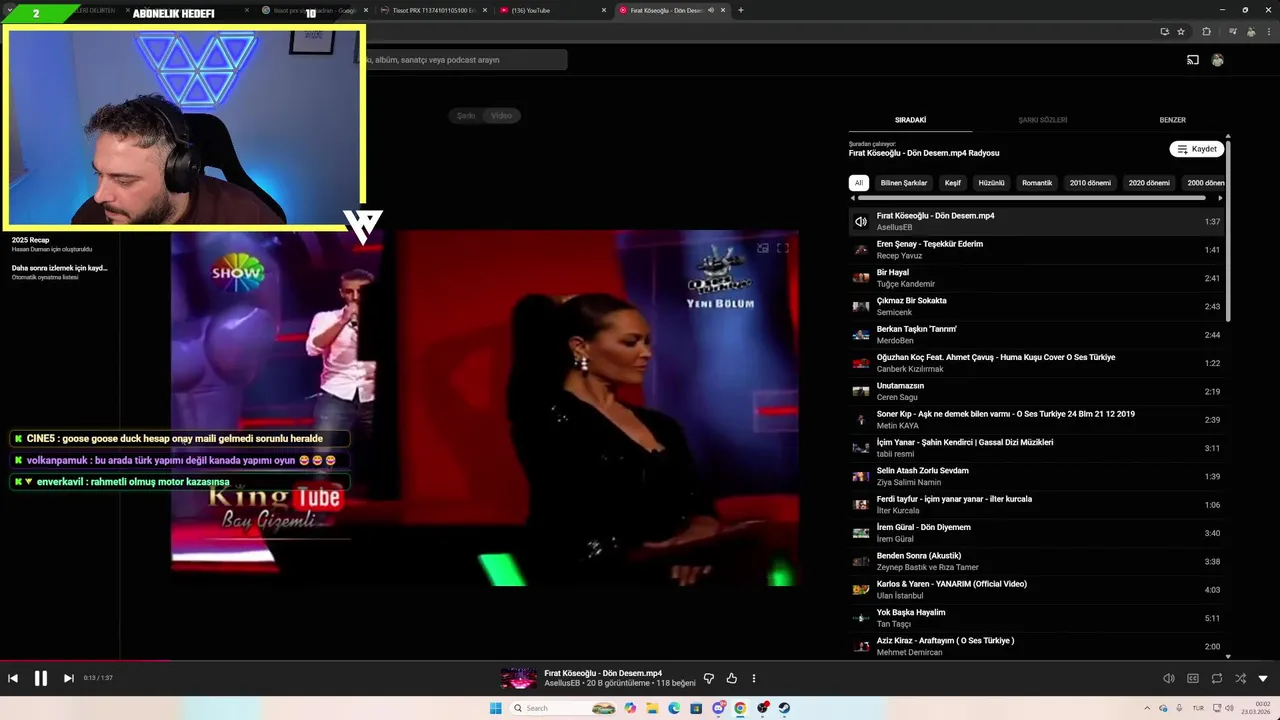Open Chrome extensions puzzle icon

click(1206, 32)
